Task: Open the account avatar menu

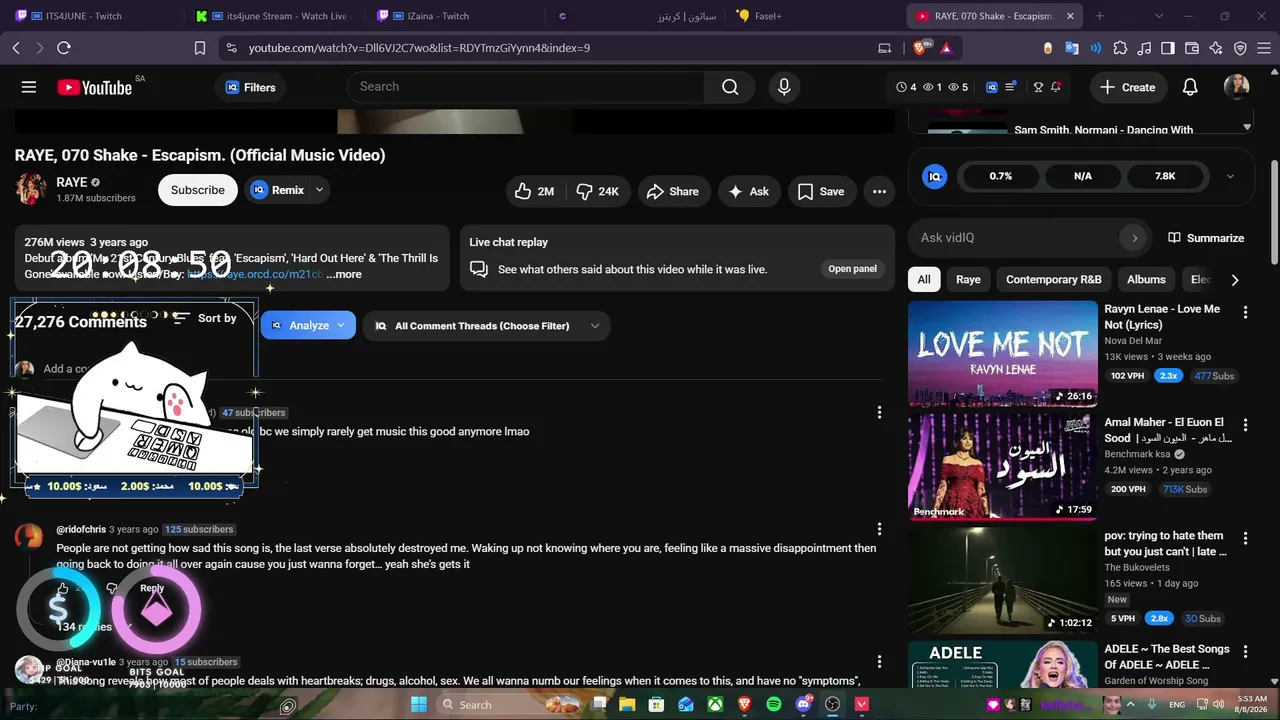Action: coord(1237,87)
